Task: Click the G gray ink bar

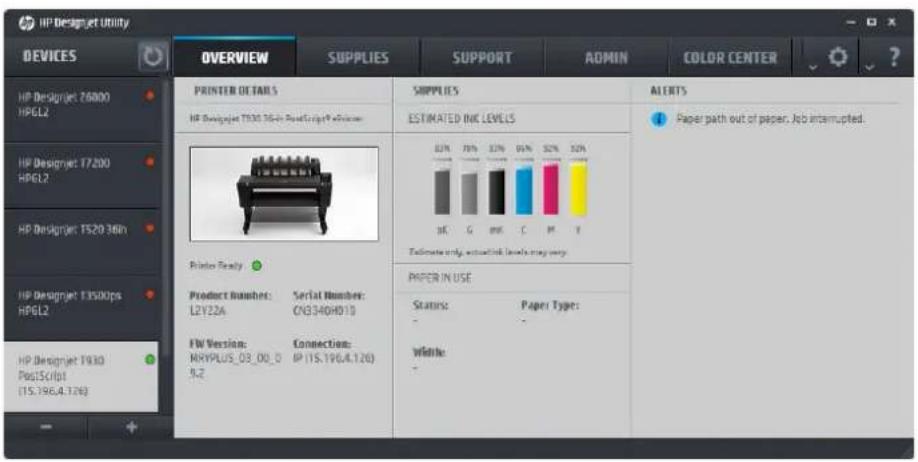Action: [x=470, y=194]
